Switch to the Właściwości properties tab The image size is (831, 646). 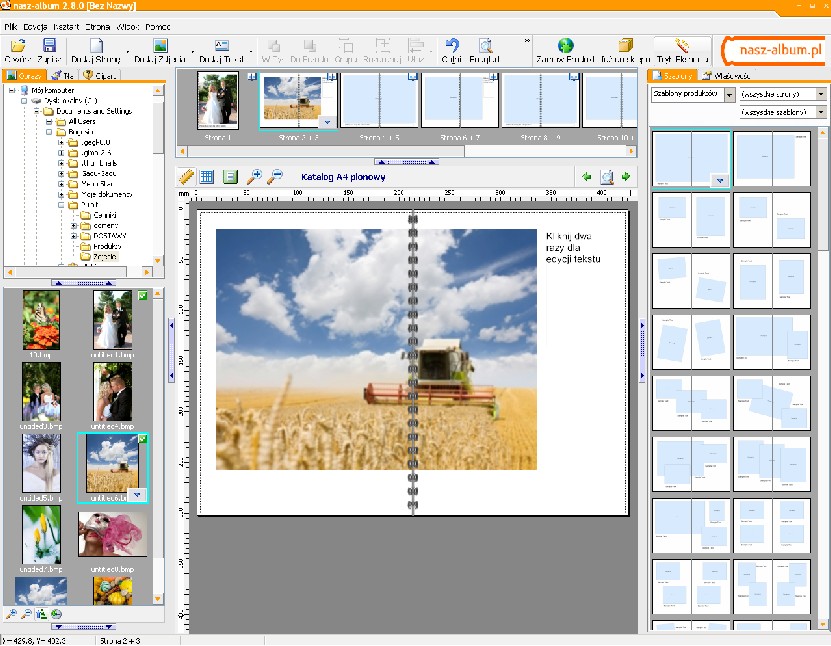click(726, 75)
